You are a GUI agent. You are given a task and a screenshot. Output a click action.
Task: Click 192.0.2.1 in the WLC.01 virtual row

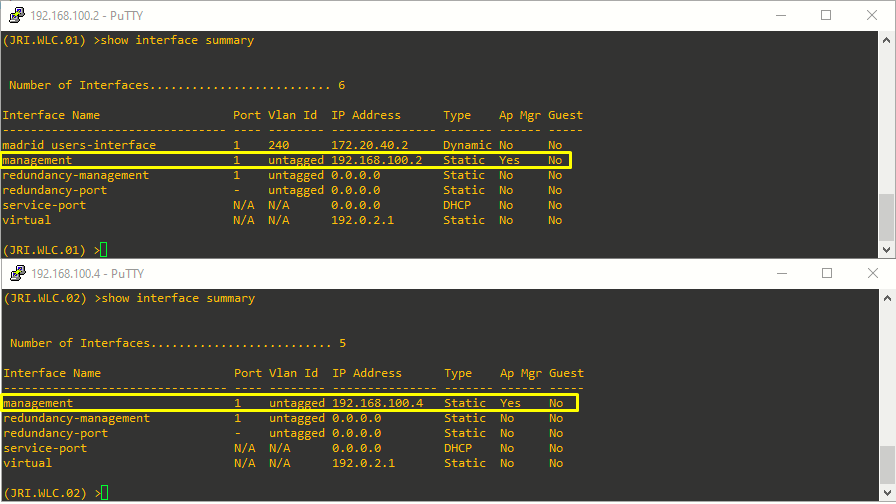(362, 220)
